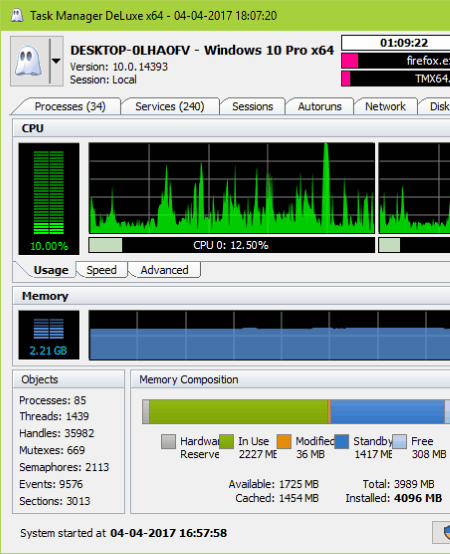Click the system started timestamp
Screen dimensions: 450x554
point(168,533)
